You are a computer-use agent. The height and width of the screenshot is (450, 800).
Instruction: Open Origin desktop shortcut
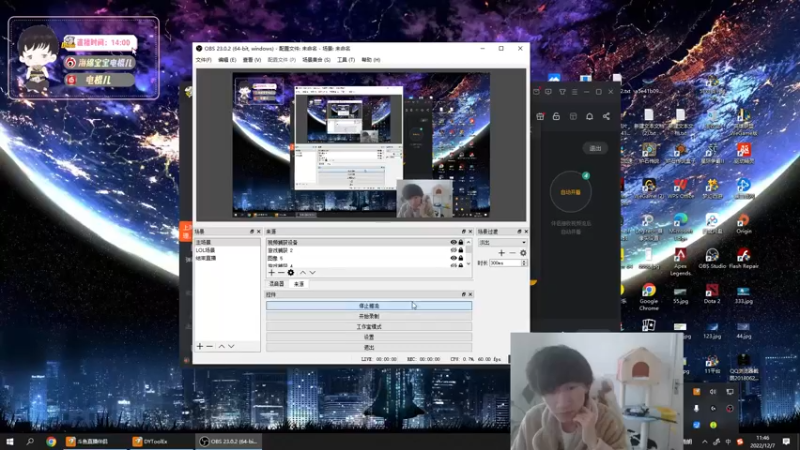[x=744, y=223]
